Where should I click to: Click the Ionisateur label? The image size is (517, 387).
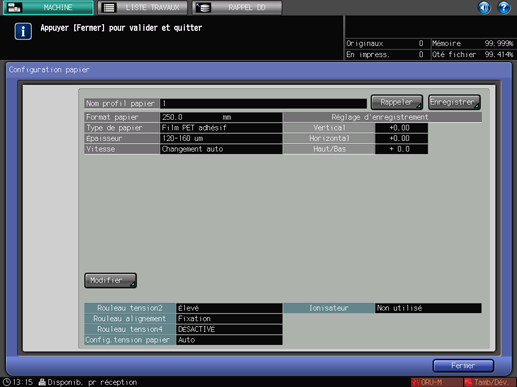click(329, 308)
